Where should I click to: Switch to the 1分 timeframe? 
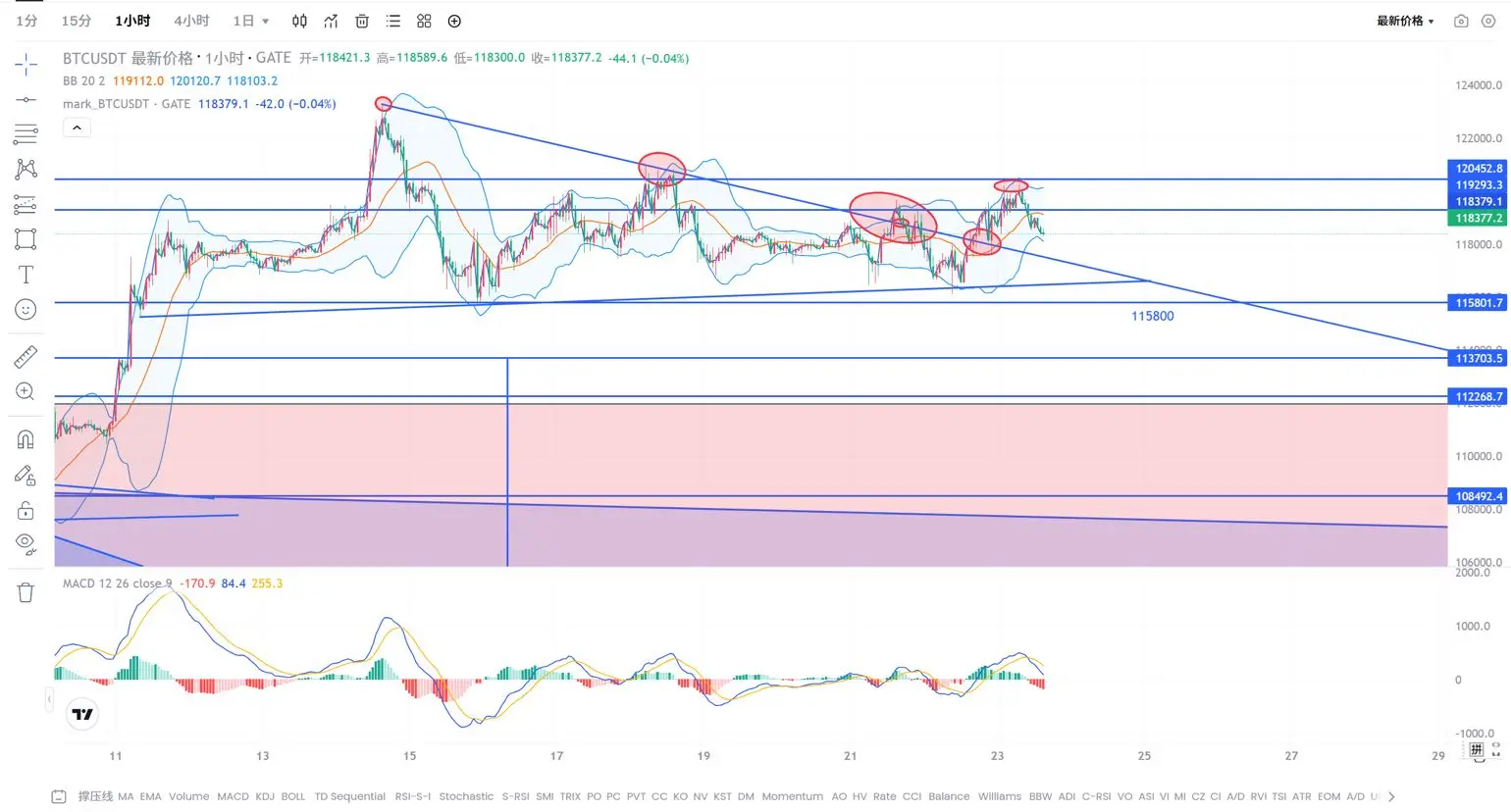click(x=26, y=21)
